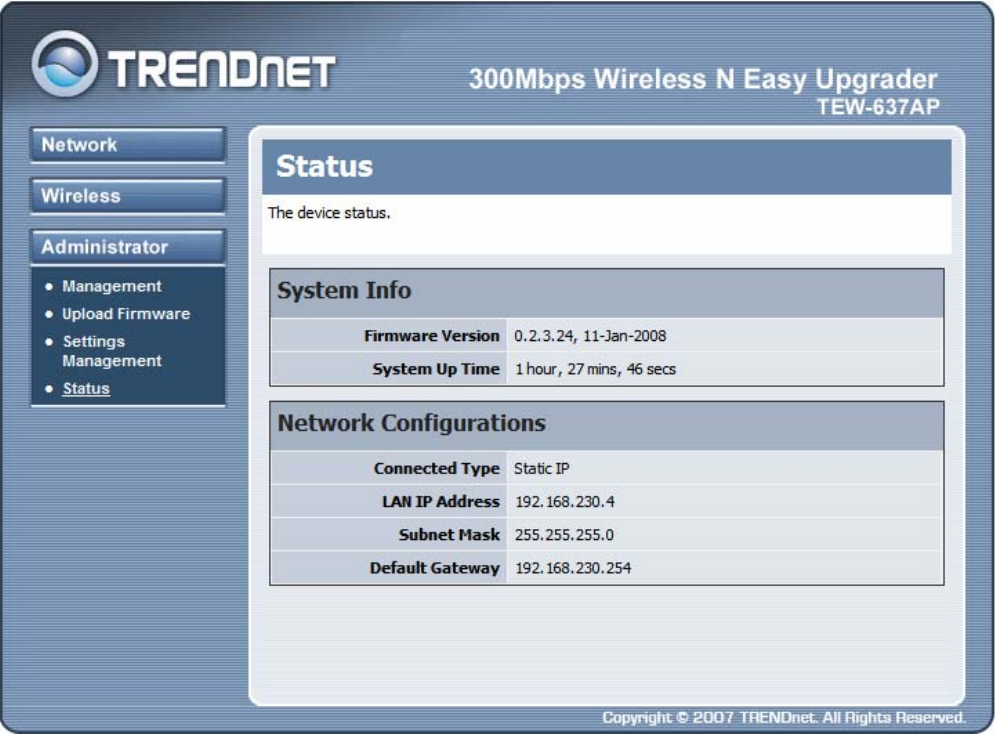Click the bullet beside Upload Firmware
This screenshot has height=734, width=996.
49,314
